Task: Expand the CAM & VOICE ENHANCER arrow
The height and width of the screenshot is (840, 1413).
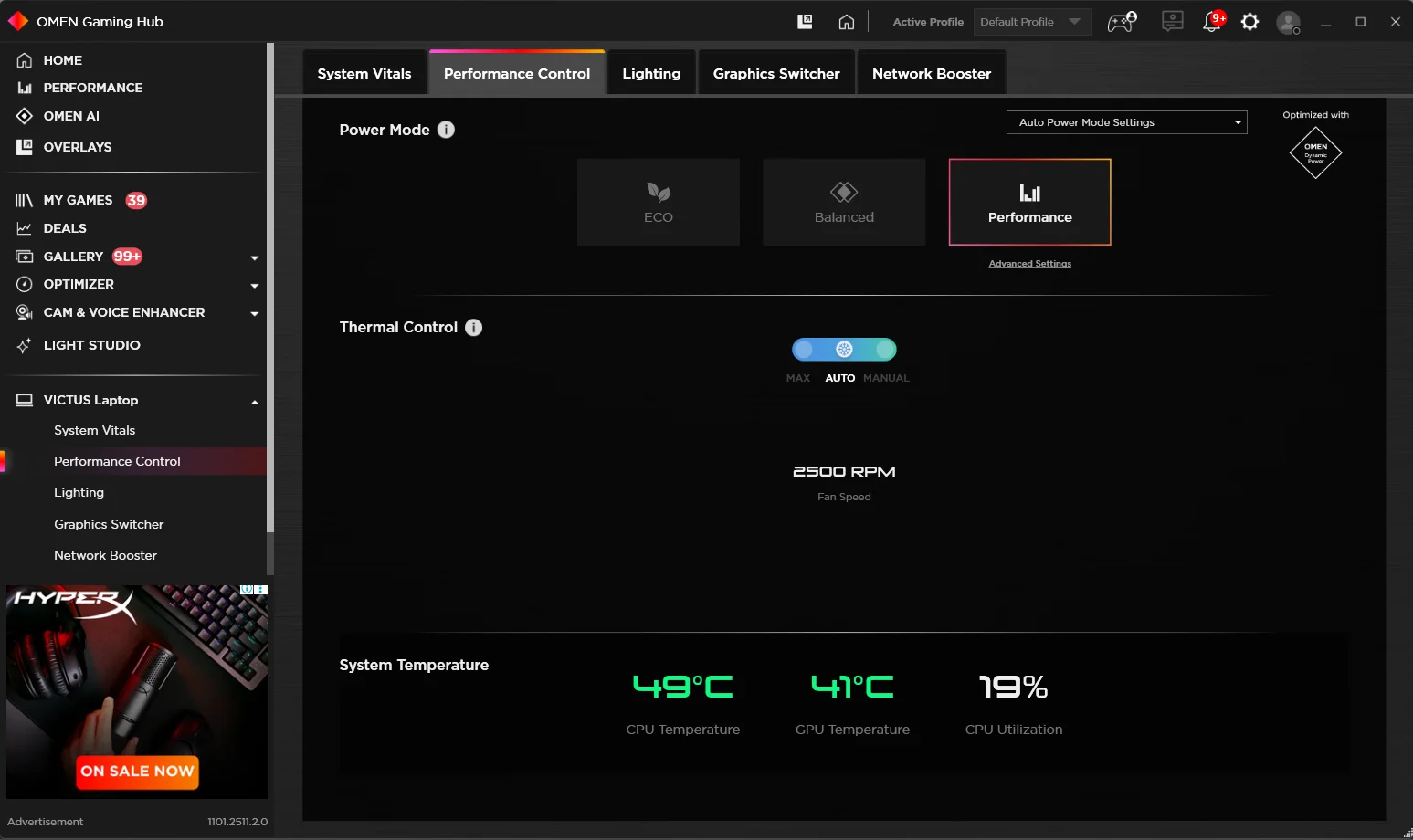Action: tap(255, 313)
